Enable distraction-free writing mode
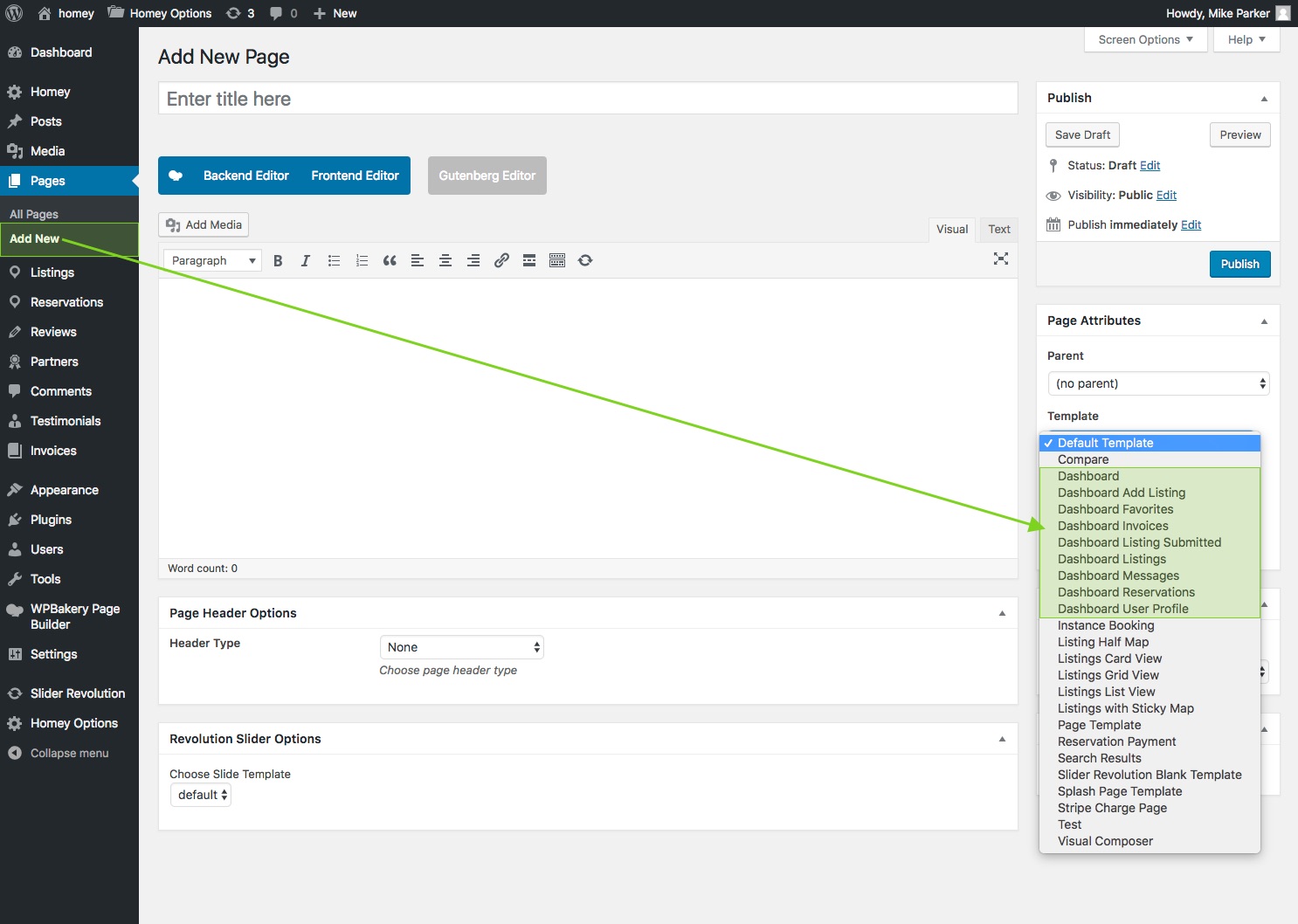 point(1001,259)
